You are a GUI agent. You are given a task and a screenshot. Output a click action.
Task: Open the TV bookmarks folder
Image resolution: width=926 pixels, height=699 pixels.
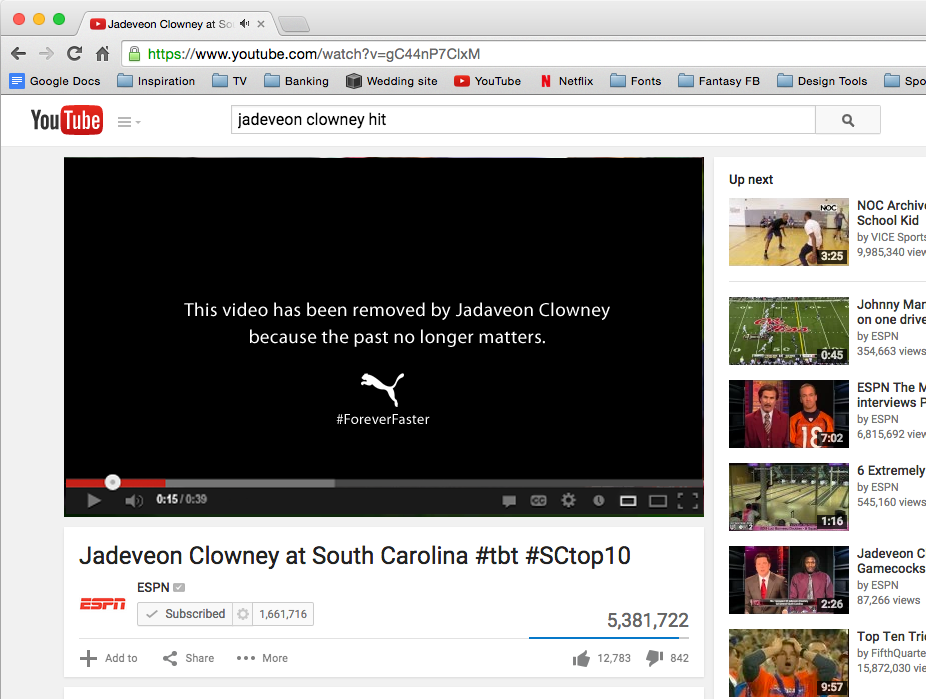tap(230, 81)
